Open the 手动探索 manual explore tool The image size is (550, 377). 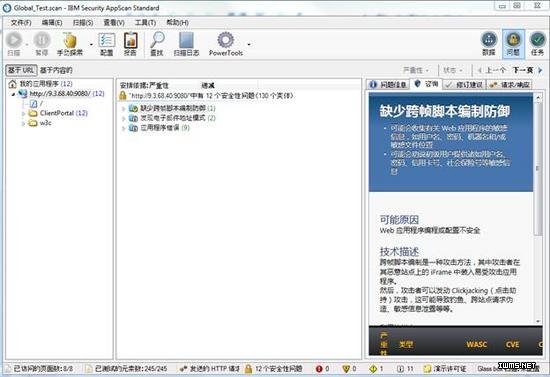pos(70,41)
